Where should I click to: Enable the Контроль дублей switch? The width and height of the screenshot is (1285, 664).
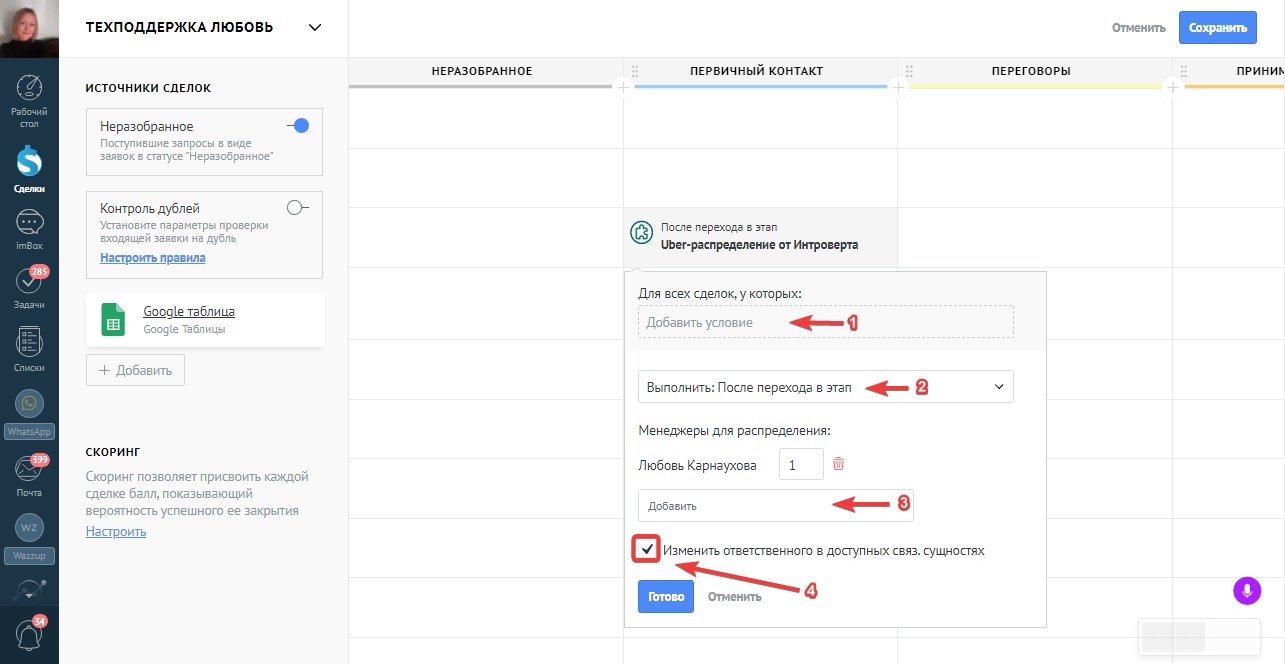(x=298, y=208)
